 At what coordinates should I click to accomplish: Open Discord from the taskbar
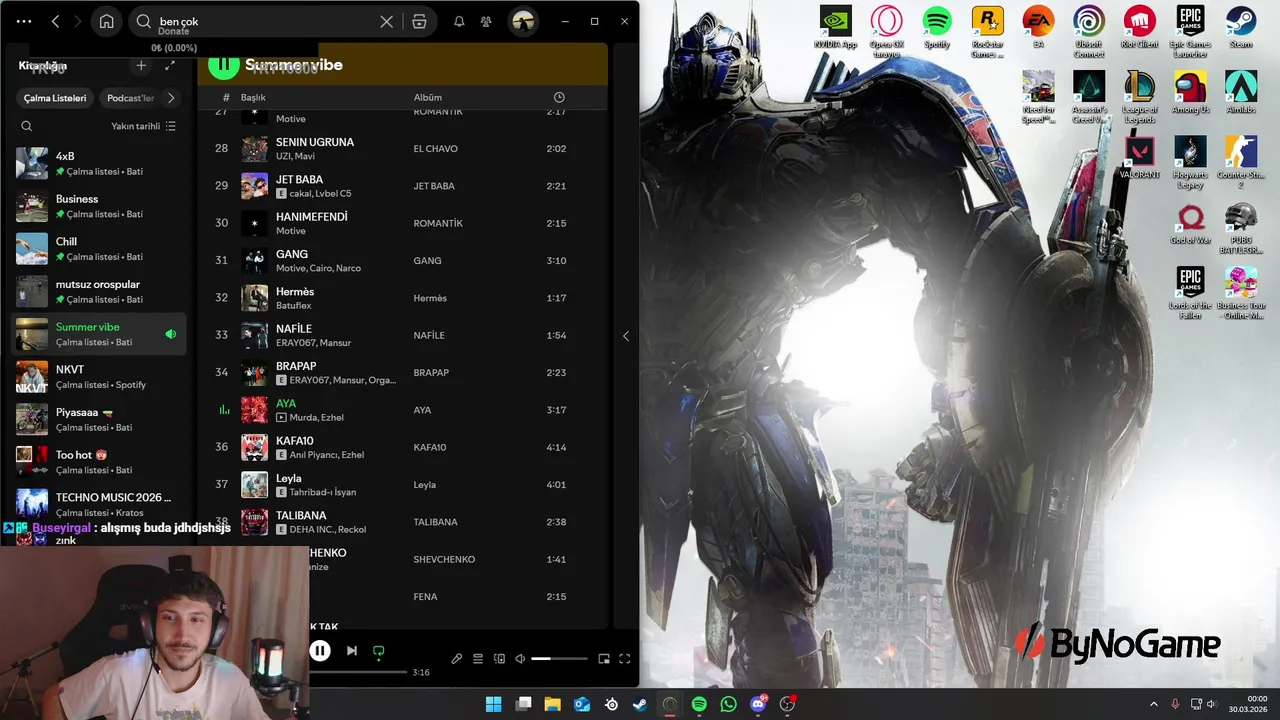click(758, 704)
